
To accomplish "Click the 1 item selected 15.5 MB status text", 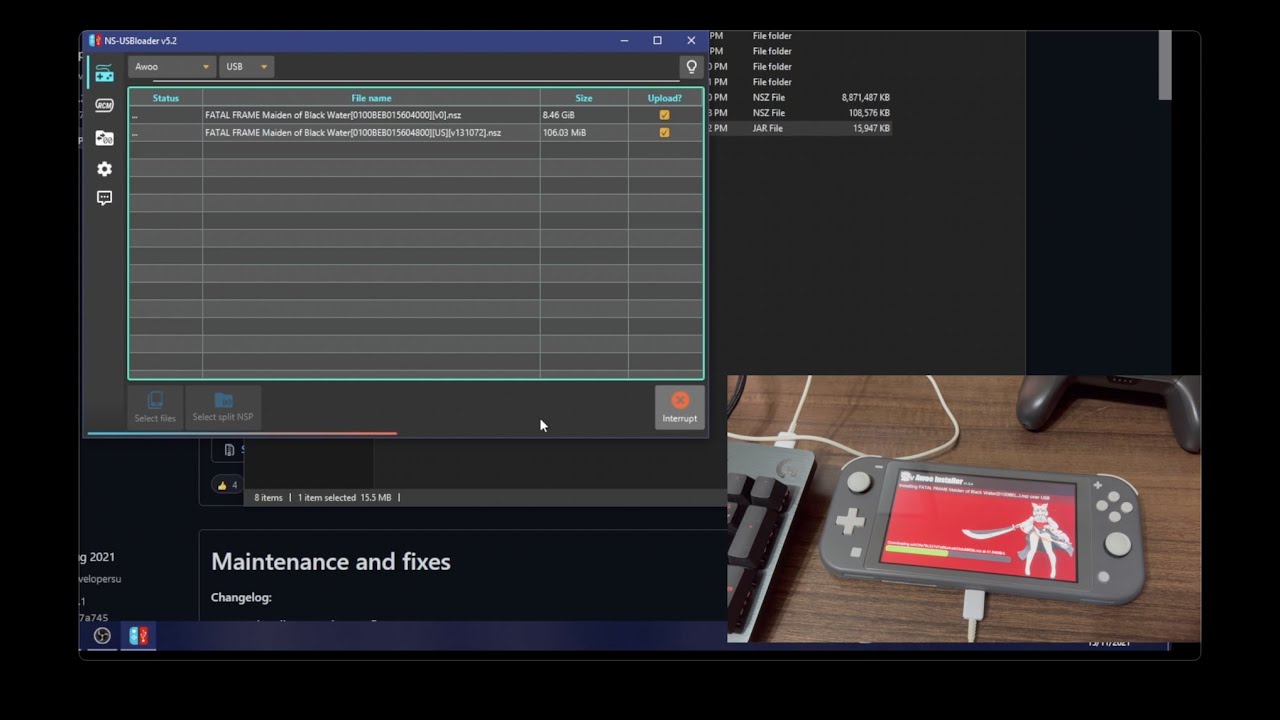I will (344, 497).
